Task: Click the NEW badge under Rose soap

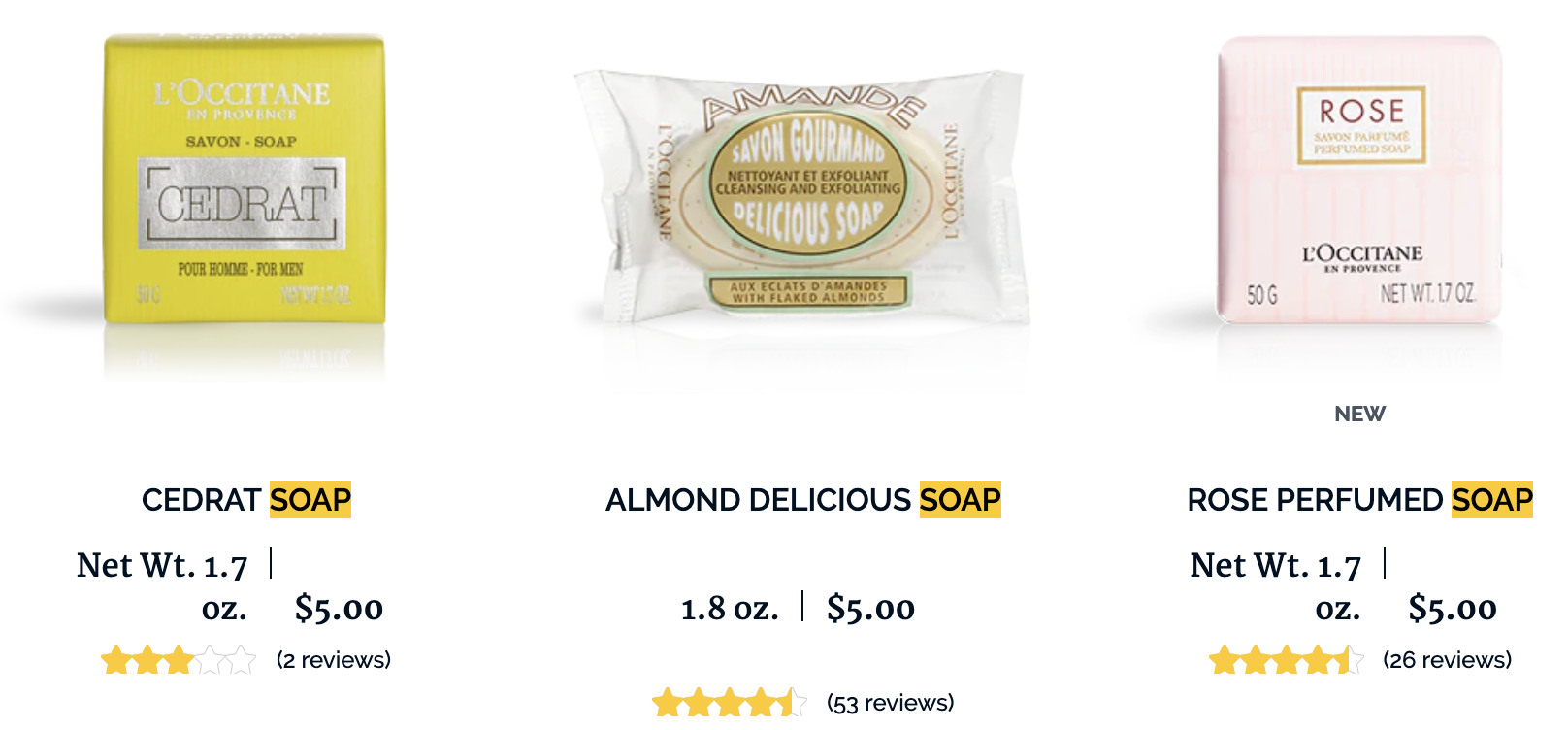Action: [1359, 415]
